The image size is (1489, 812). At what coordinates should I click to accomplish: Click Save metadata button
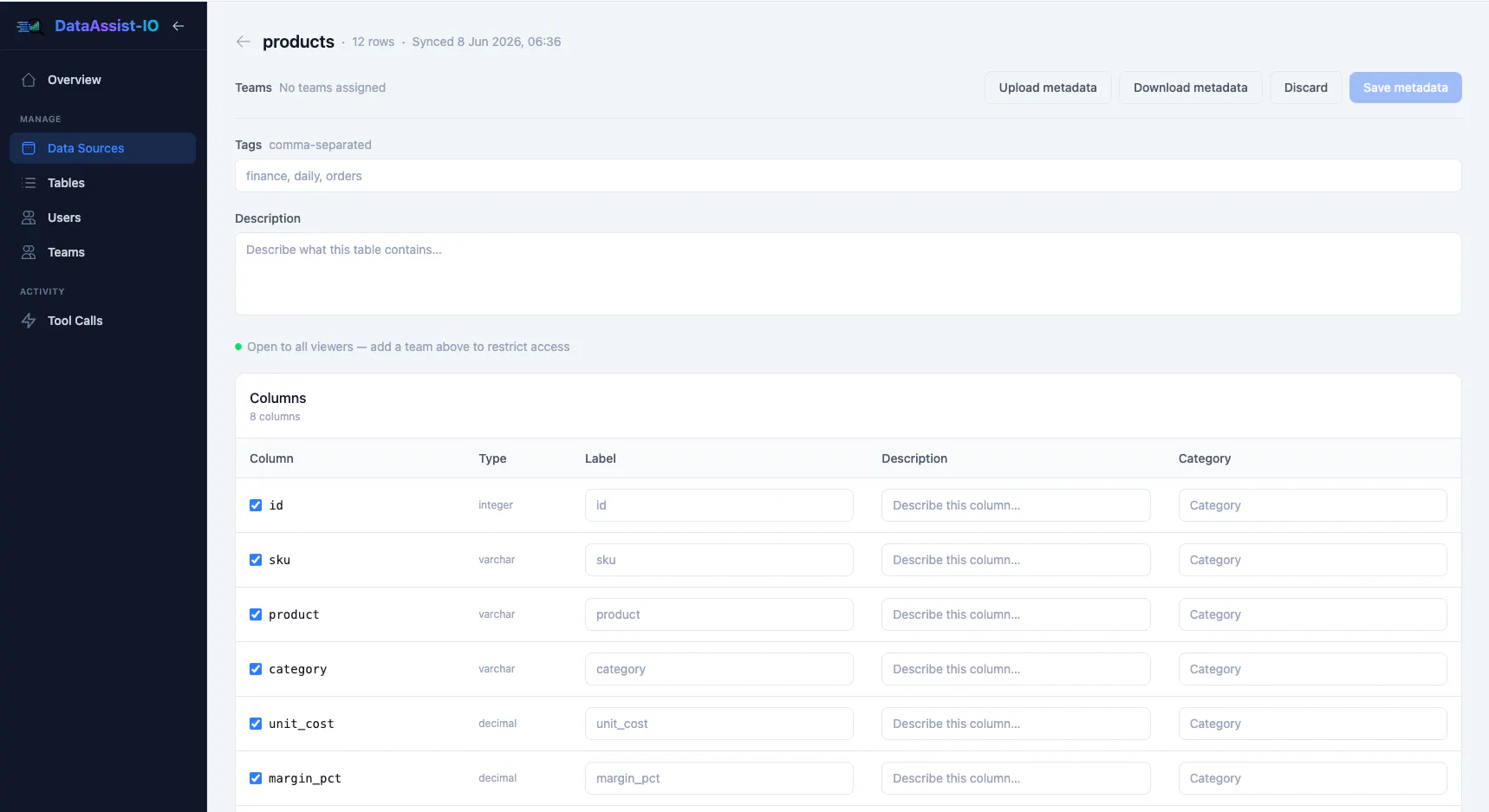pos(1406,88)
